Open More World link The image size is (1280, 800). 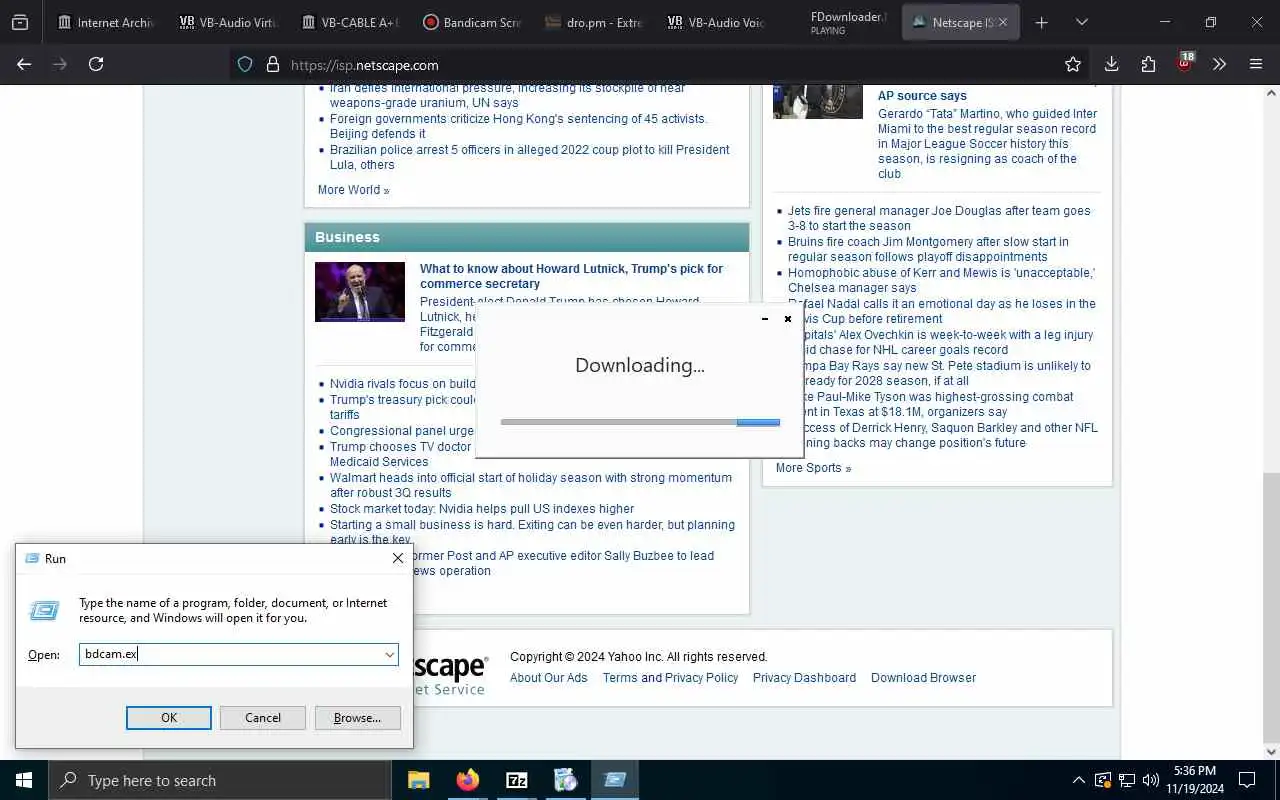353,190
